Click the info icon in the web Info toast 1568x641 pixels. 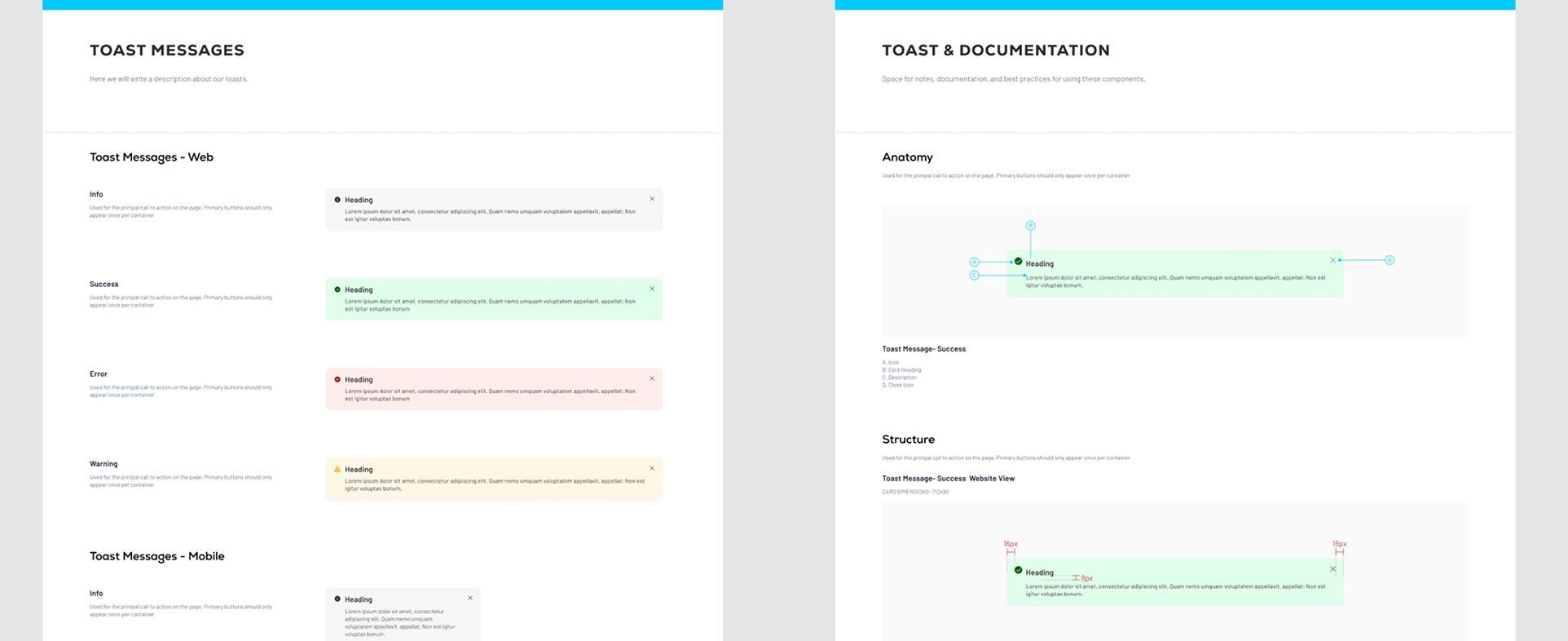337,200
